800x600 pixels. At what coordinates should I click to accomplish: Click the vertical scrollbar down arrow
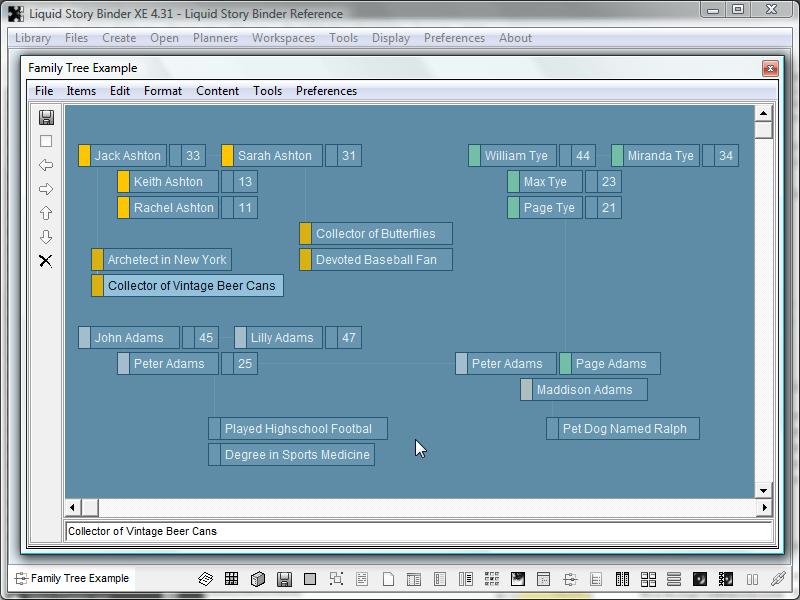pos(763,491)
